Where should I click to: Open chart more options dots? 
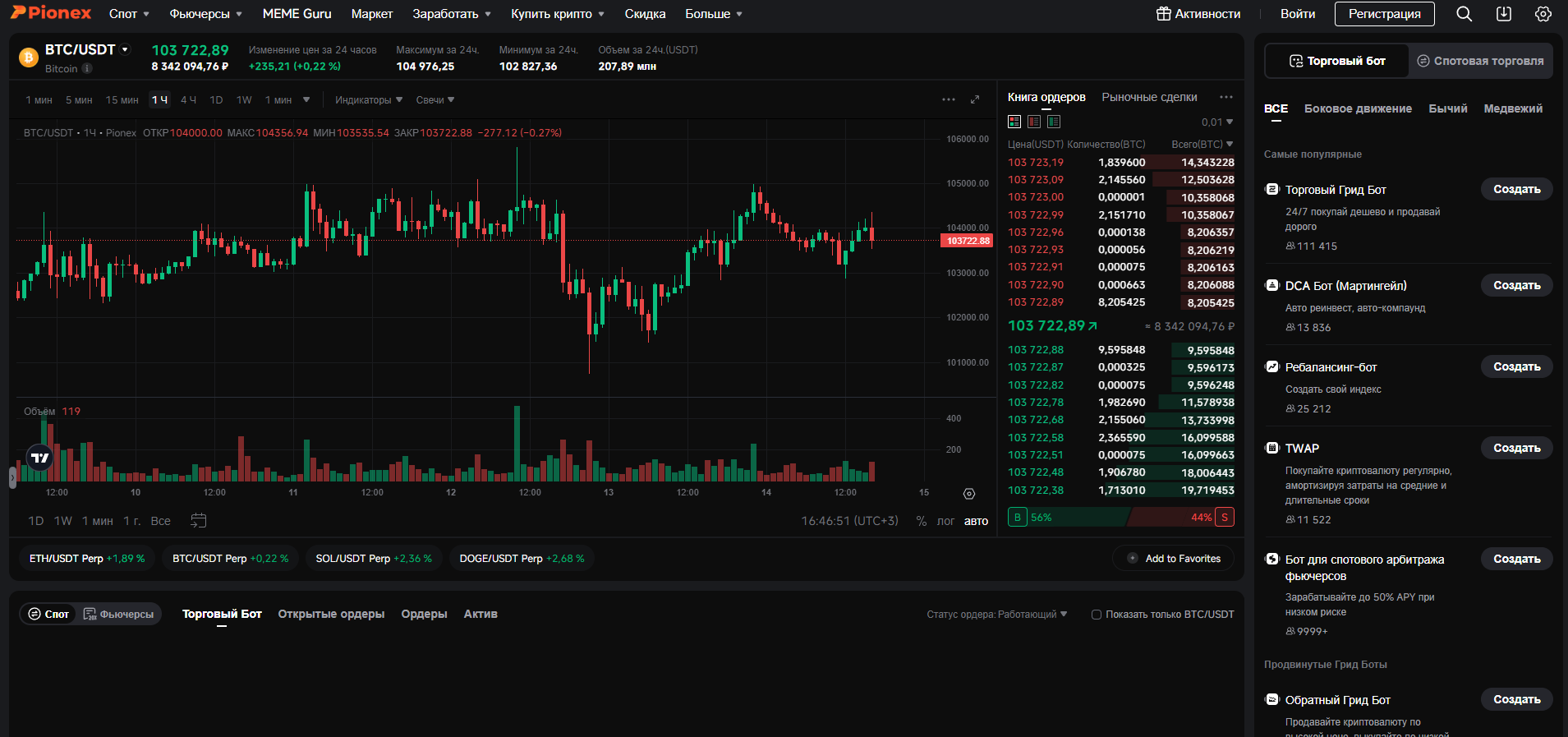(x=949, y=99)
